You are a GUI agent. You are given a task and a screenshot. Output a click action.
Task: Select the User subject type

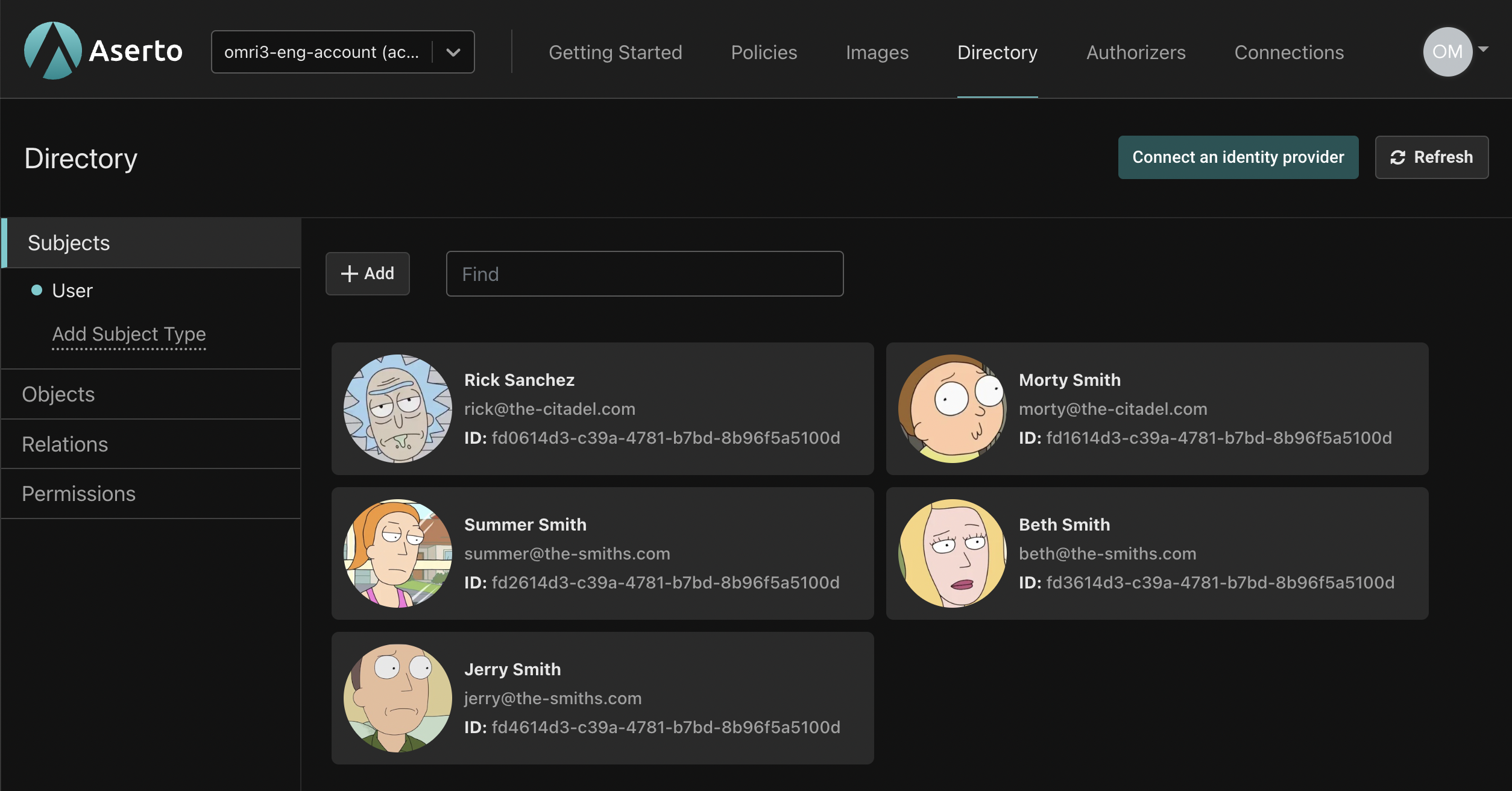[72, 291]
